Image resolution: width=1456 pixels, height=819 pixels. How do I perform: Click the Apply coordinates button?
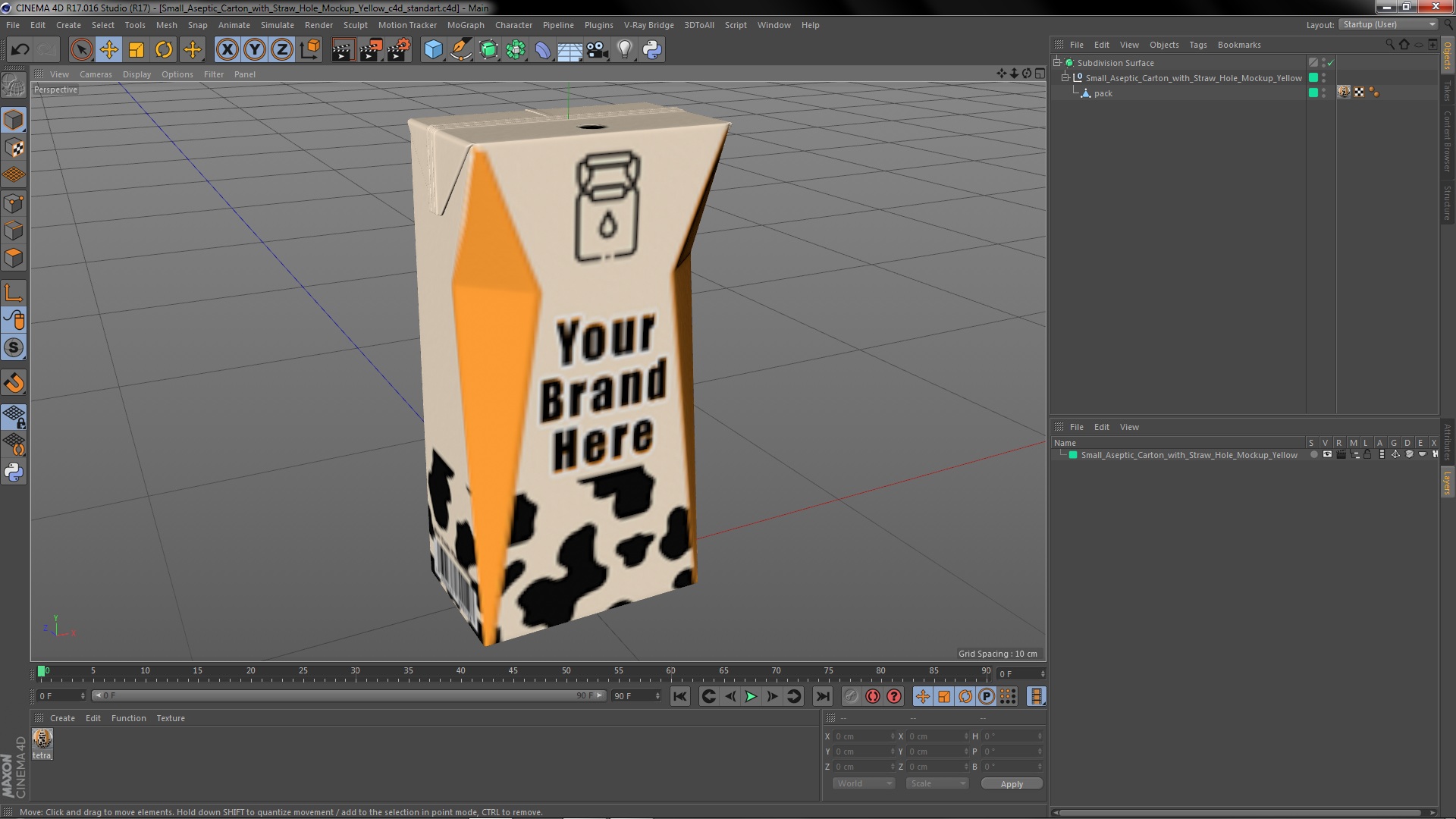click(x=1012, y=783)
